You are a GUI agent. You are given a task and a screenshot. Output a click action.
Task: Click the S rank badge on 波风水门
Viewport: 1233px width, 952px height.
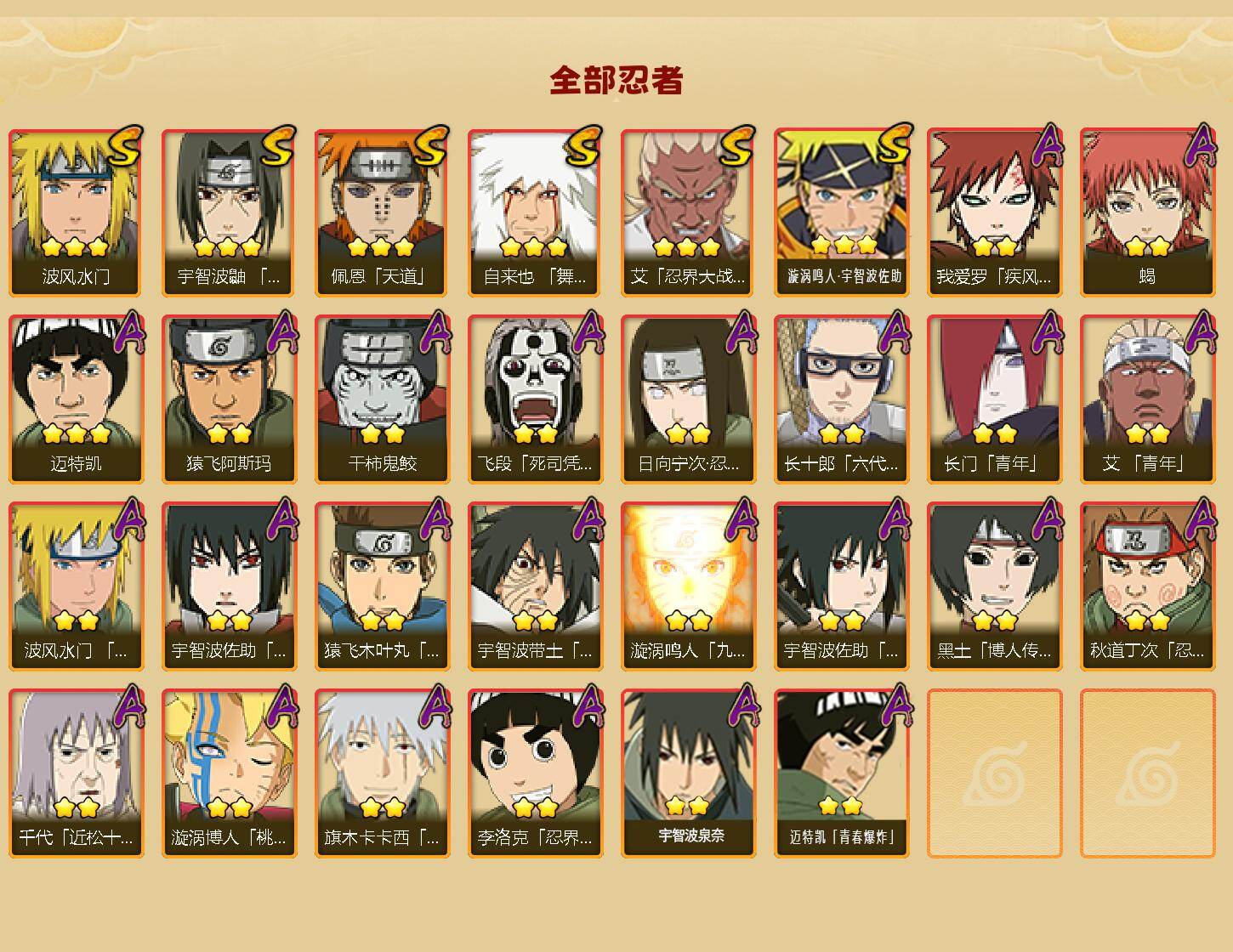[124, 148]
